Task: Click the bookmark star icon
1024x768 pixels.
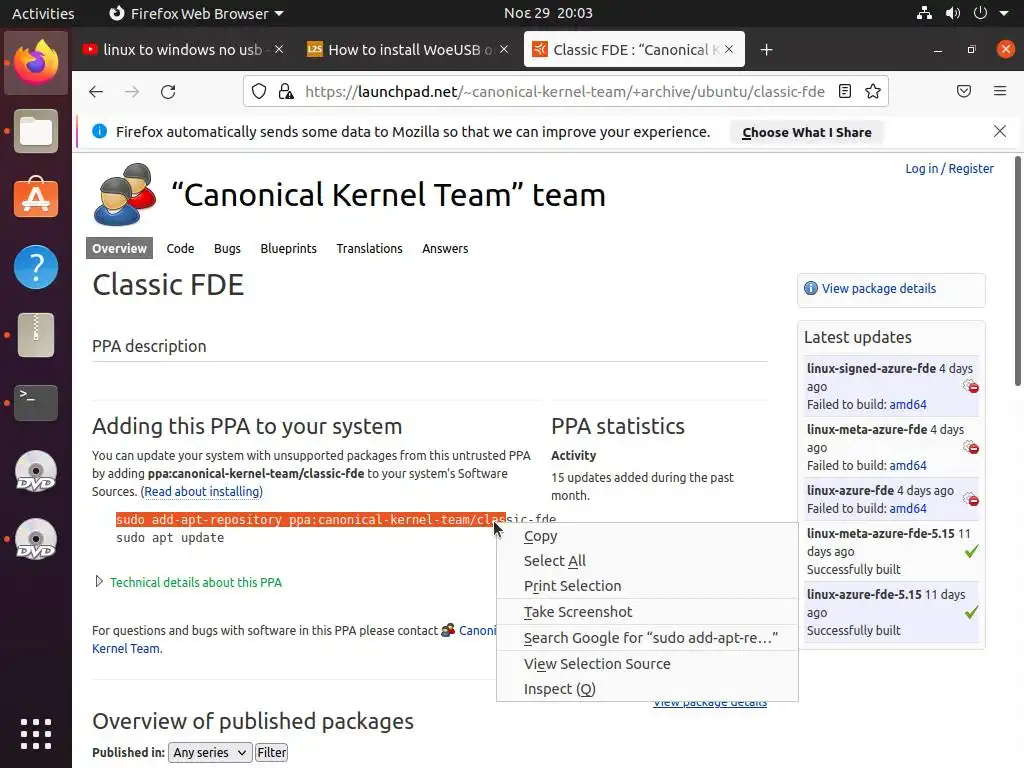Action: tap(873, 91)
